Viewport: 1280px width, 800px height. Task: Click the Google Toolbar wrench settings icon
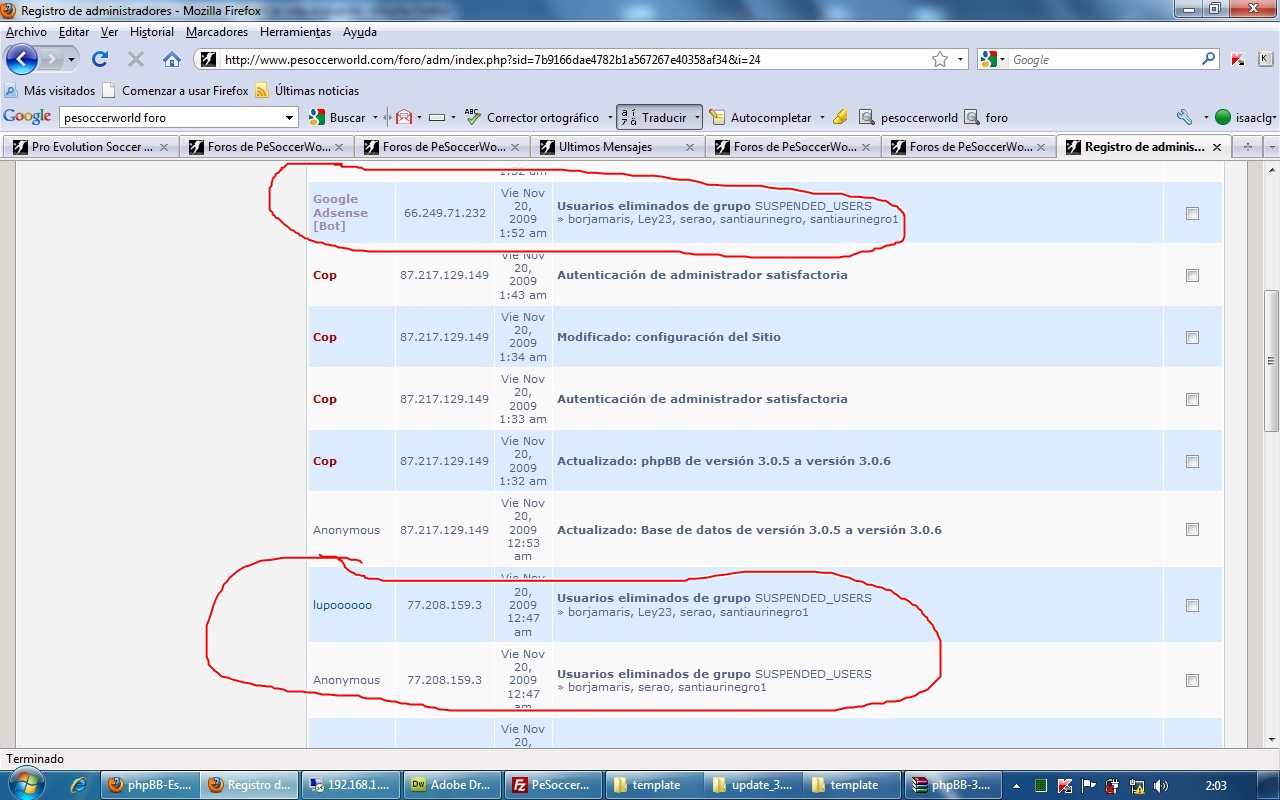pyautogui.click(x=1185, y=117)
